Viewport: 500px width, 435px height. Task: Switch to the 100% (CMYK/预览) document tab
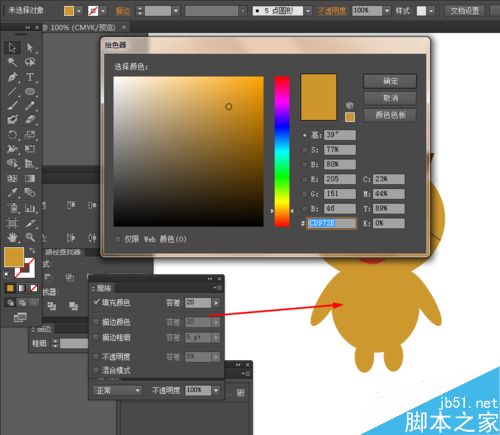tap(82, 27)
